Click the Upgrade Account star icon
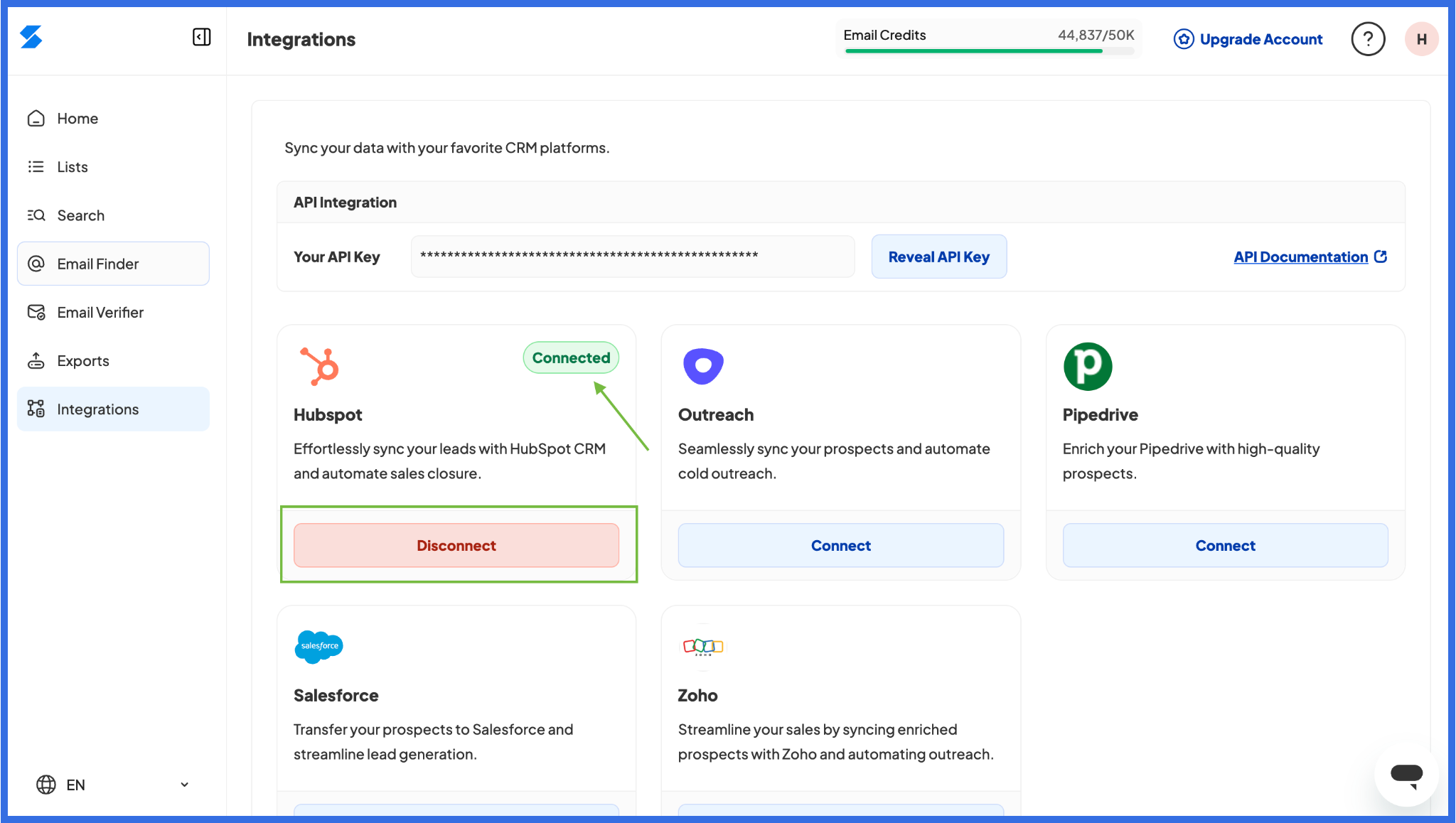The image size is (1456, 823). click(1184, 39)
